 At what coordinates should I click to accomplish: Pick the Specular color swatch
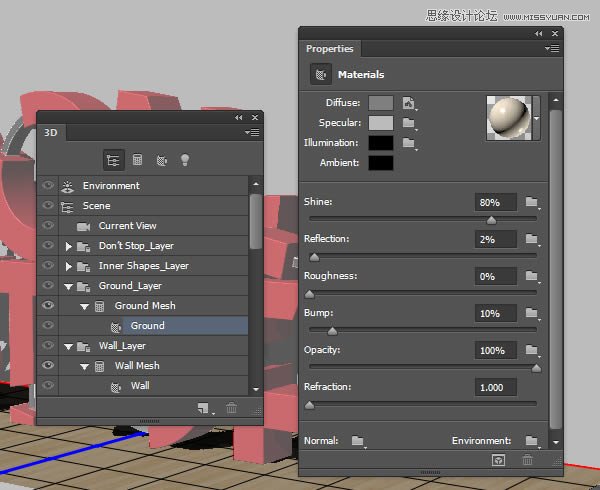click(381, 123)
